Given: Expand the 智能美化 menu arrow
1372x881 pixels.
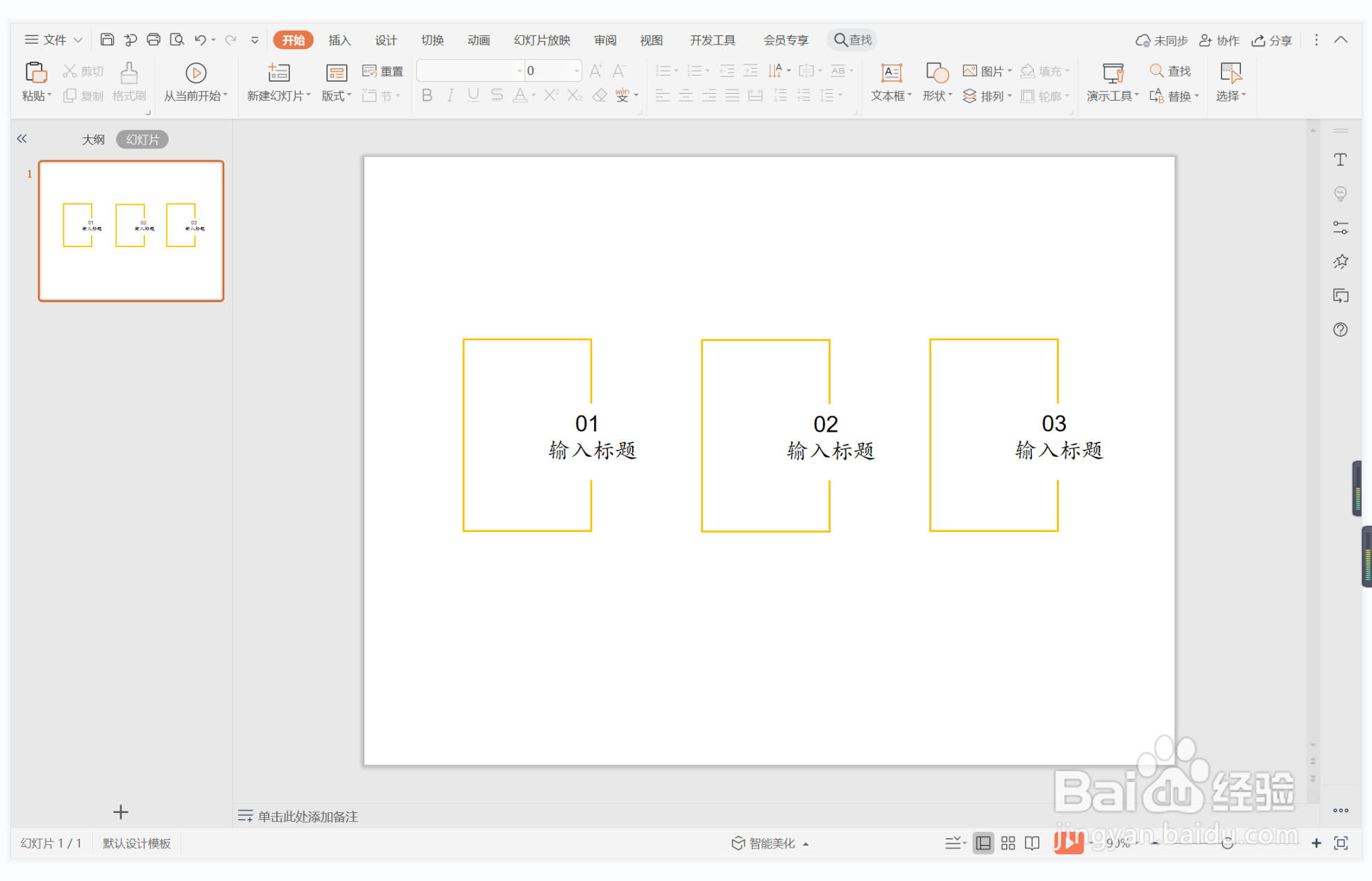Looking at the screenshot, I should [806, 844].
